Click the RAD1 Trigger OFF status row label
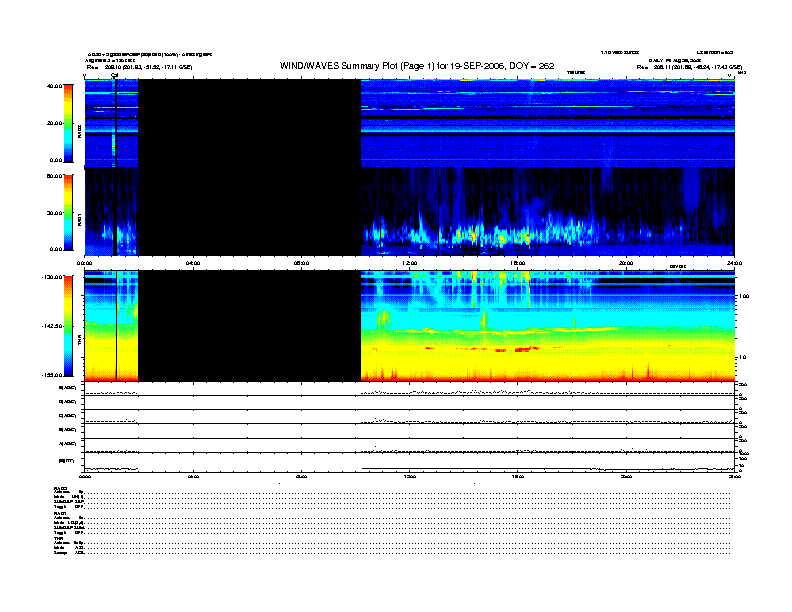This screenshot has width=792, height=612. click(x=69, y=532)
